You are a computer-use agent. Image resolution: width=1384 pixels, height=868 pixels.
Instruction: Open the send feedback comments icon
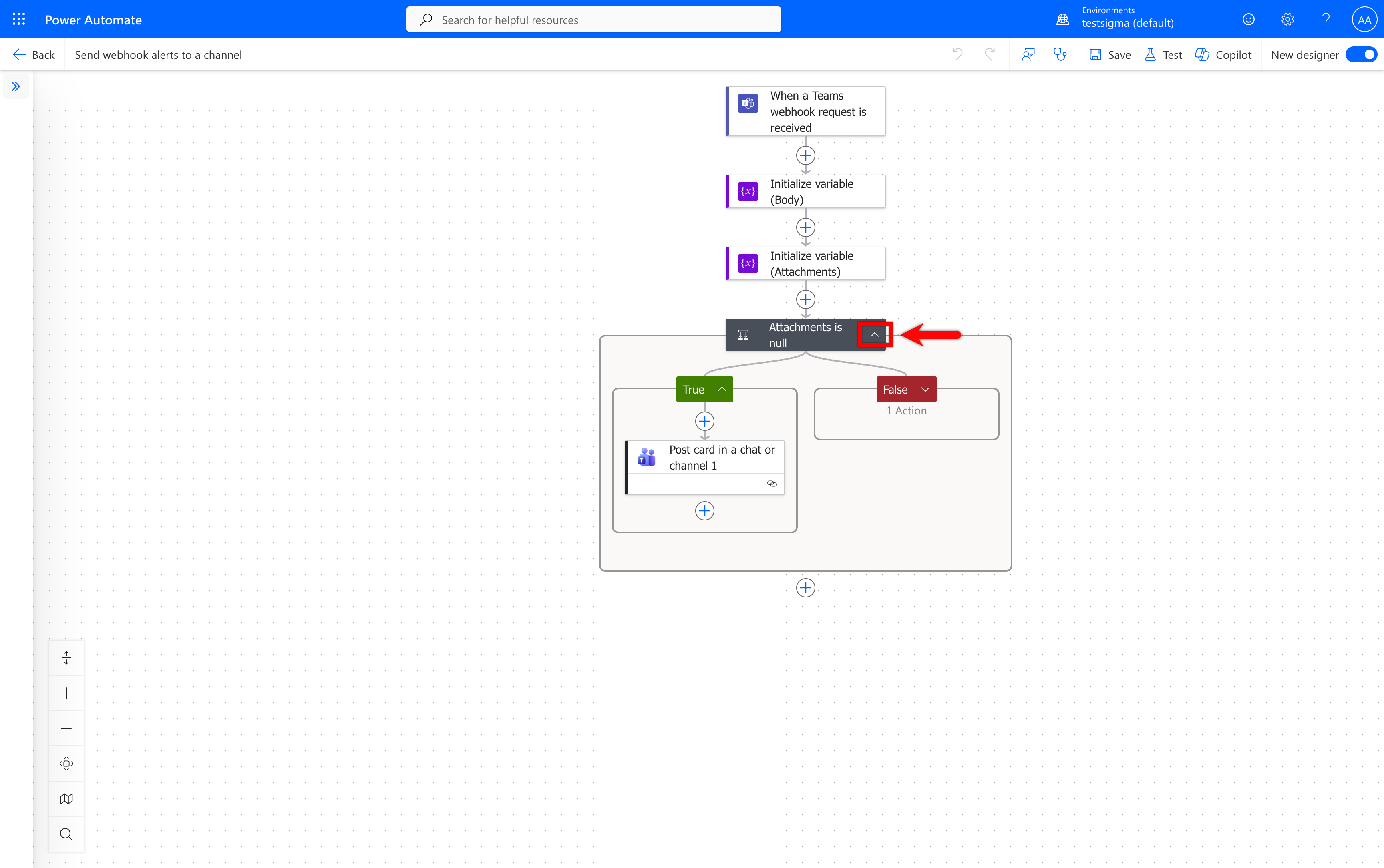click(1028, 54)
